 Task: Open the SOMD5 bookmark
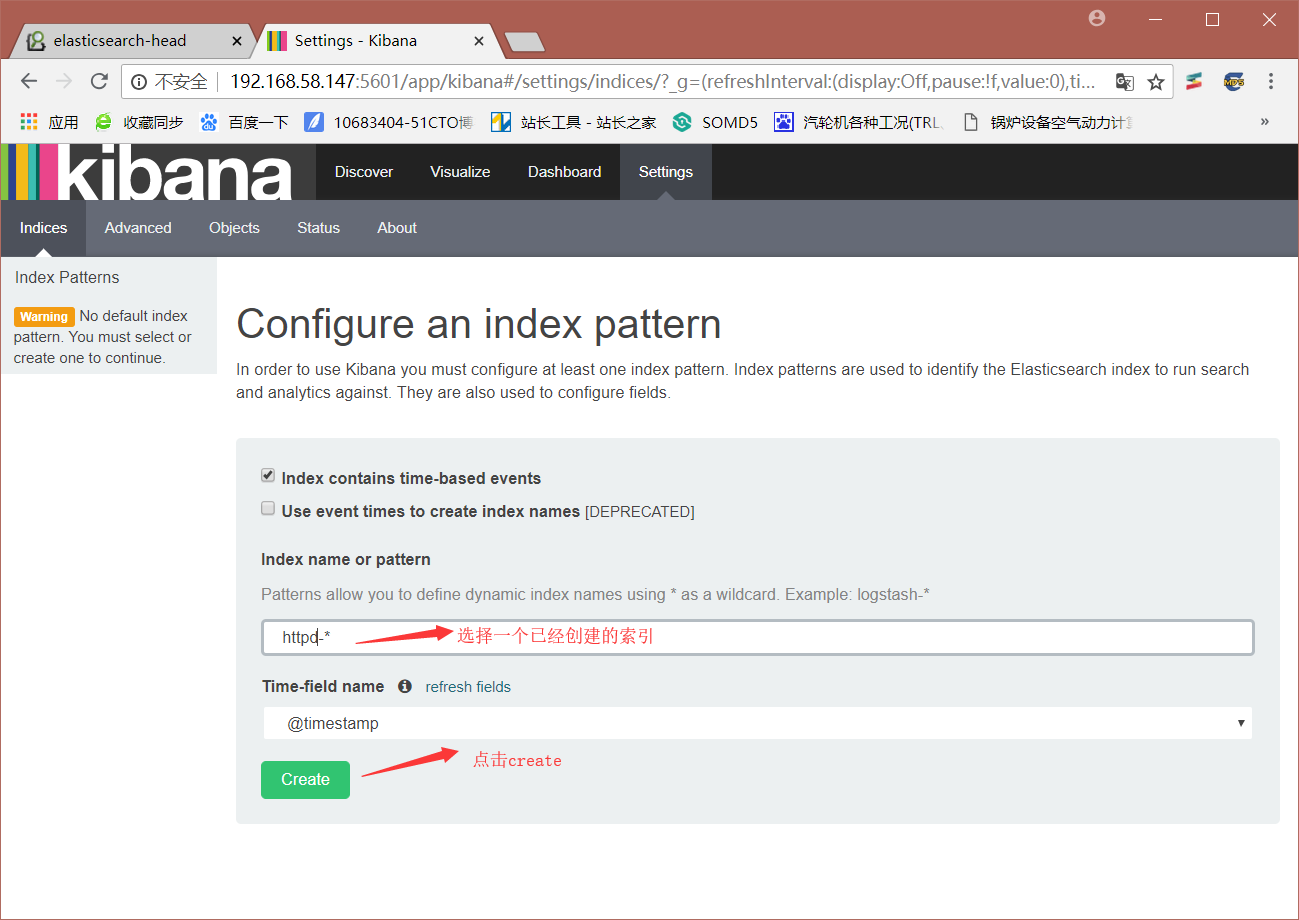715,122
